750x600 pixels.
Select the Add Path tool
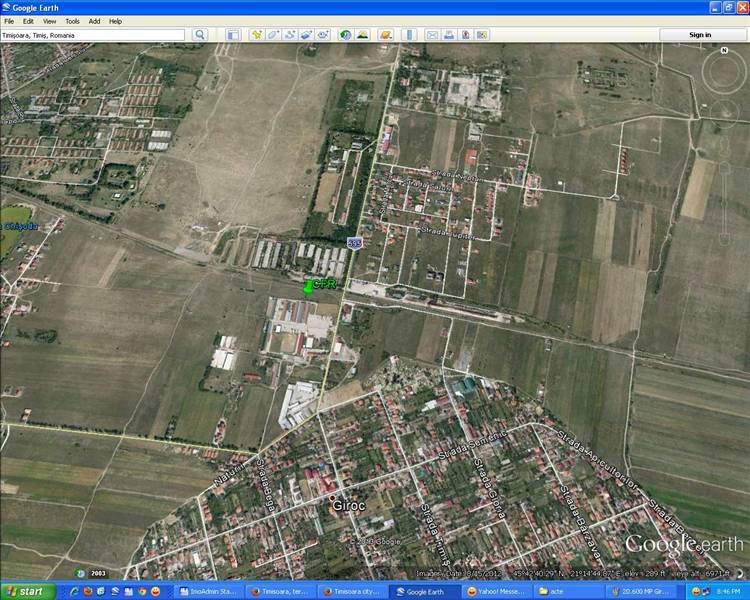point(290,35)
